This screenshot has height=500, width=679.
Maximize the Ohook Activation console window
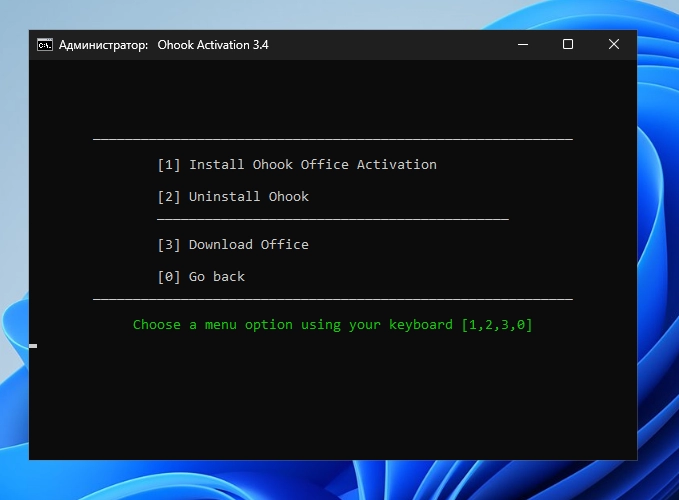tap(568, 44)
